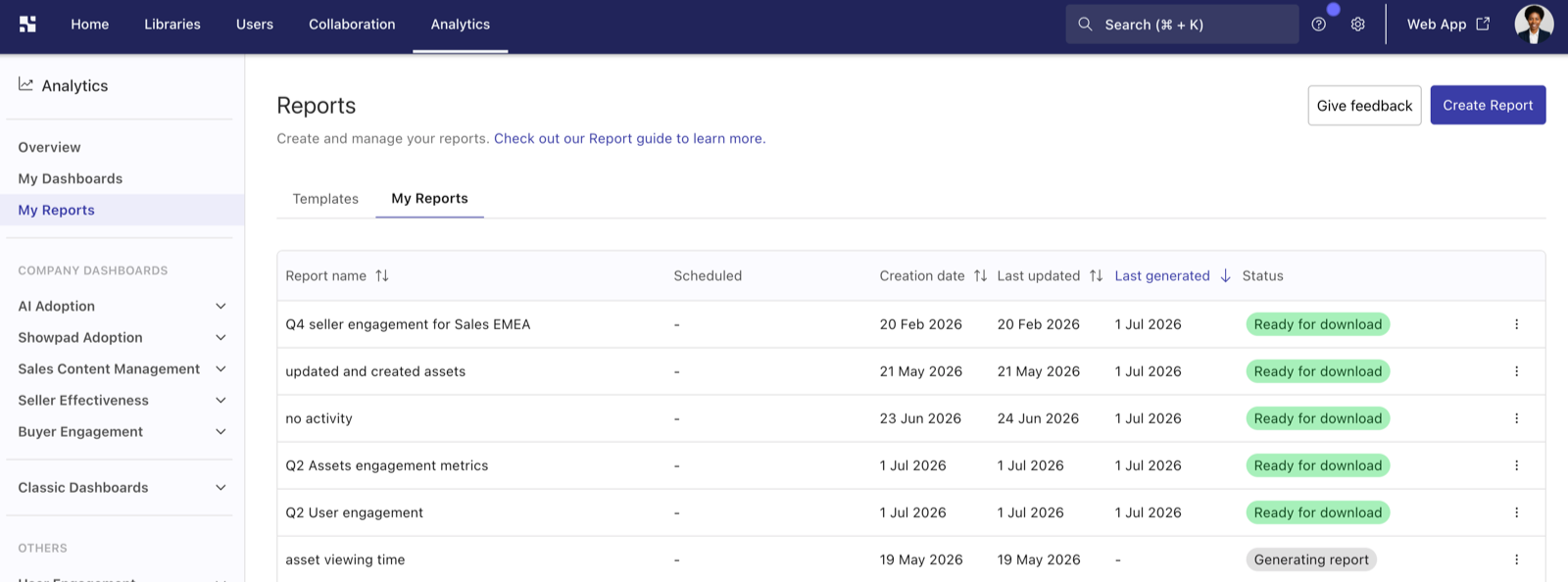Viewport: 1568px width, 582px height.
Task: Toggle Last generated descending sort arrow
Action: pos(1225,276)
